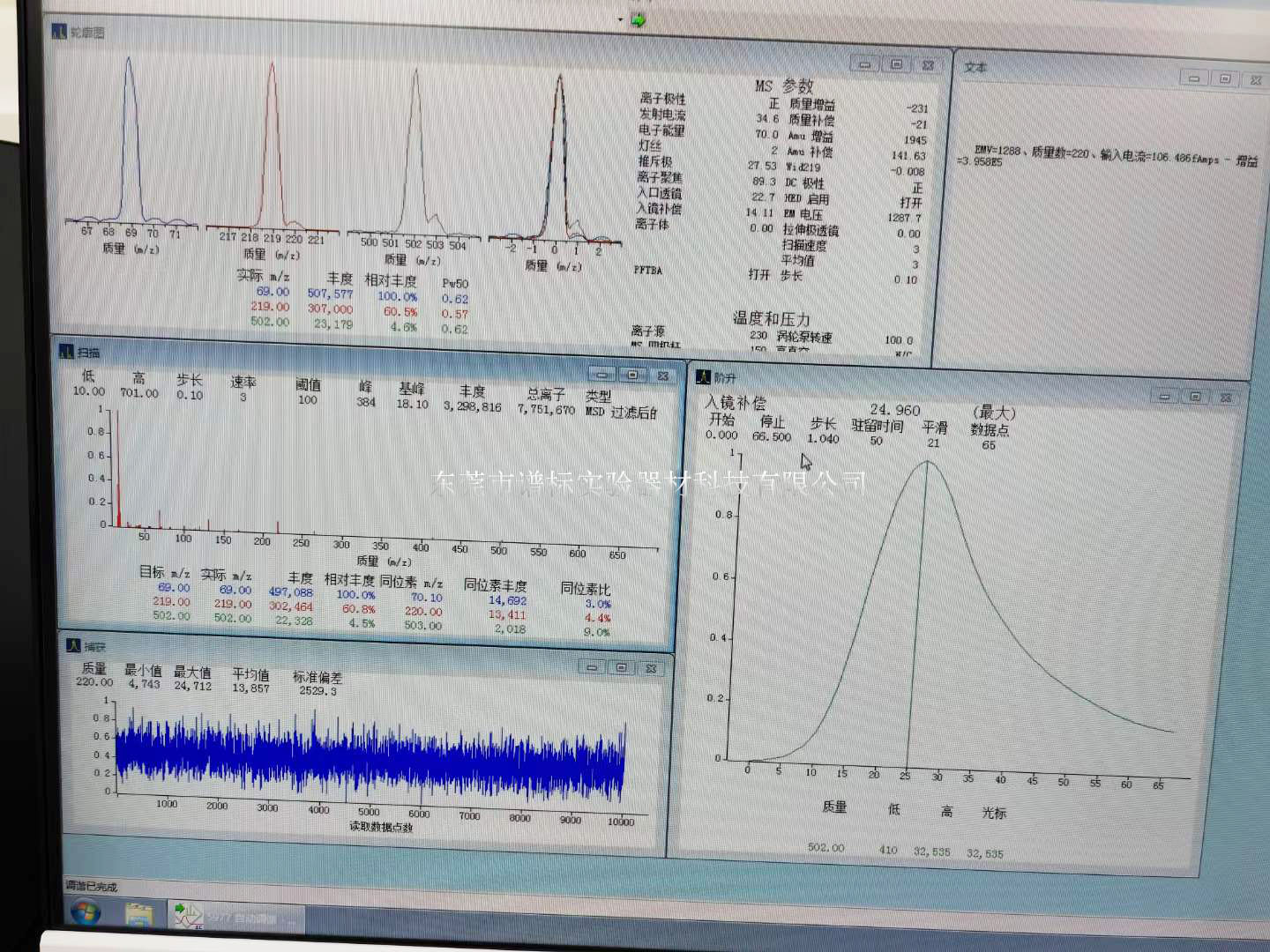
Task: Click the 轮廓图 window title icon
Action: pos(59,32)
